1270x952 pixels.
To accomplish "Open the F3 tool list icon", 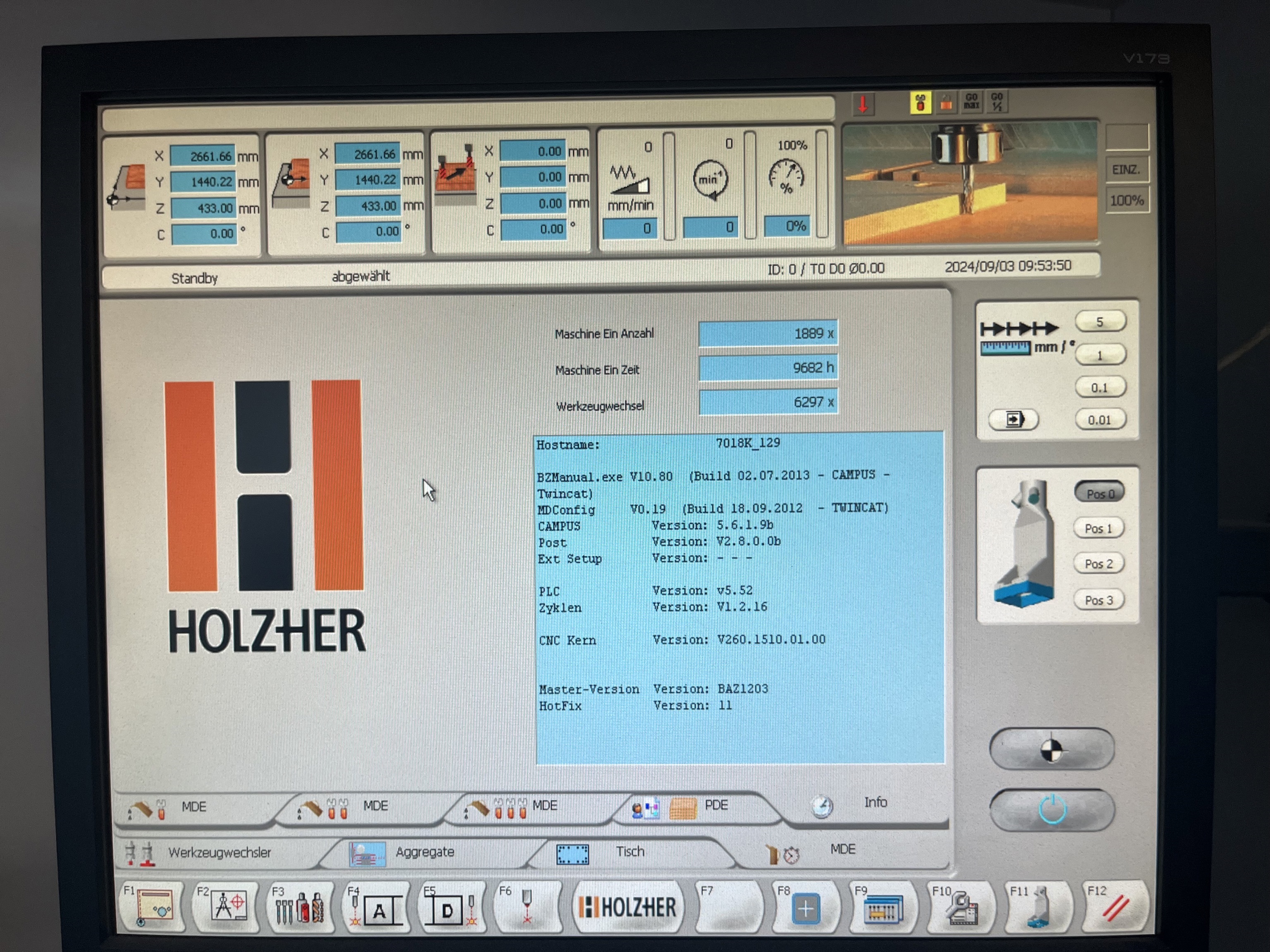I will click(x=300, y=908).
